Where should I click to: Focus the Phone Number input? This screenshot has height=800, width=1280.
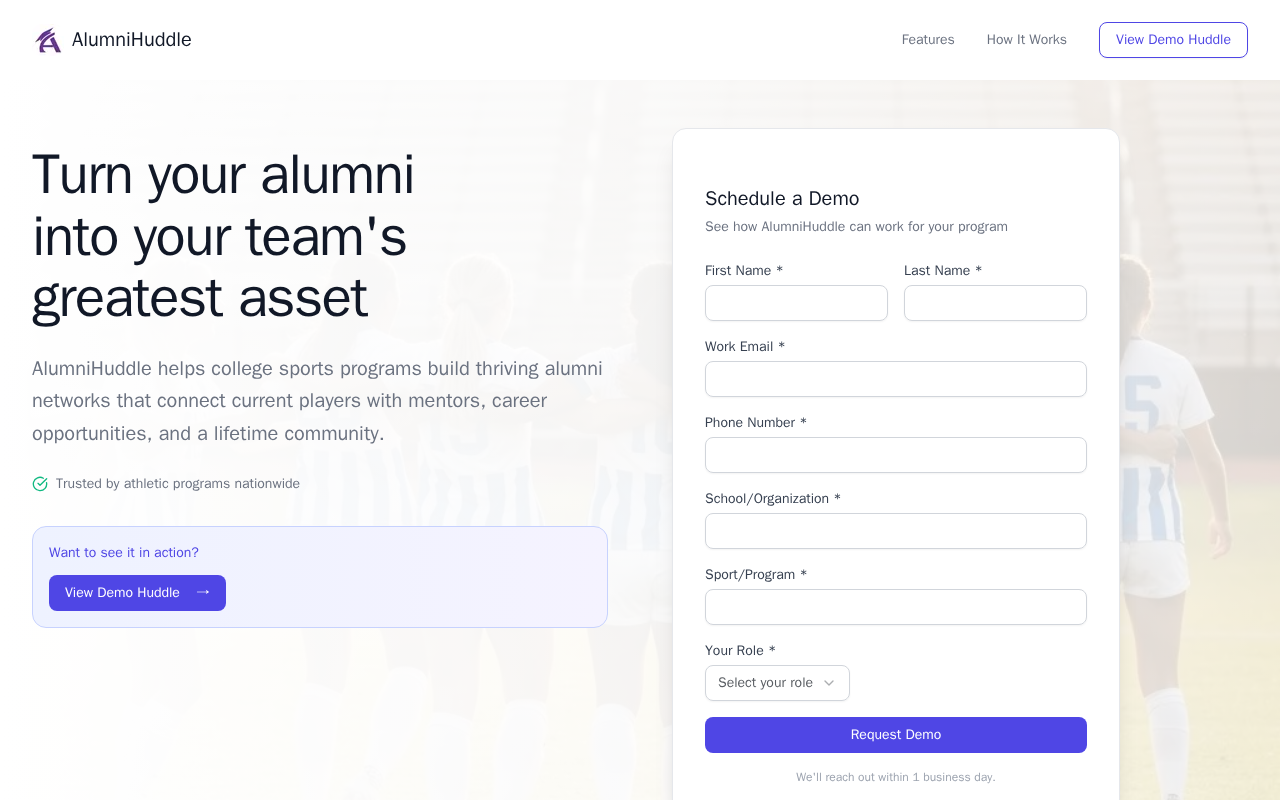(895, 455)
